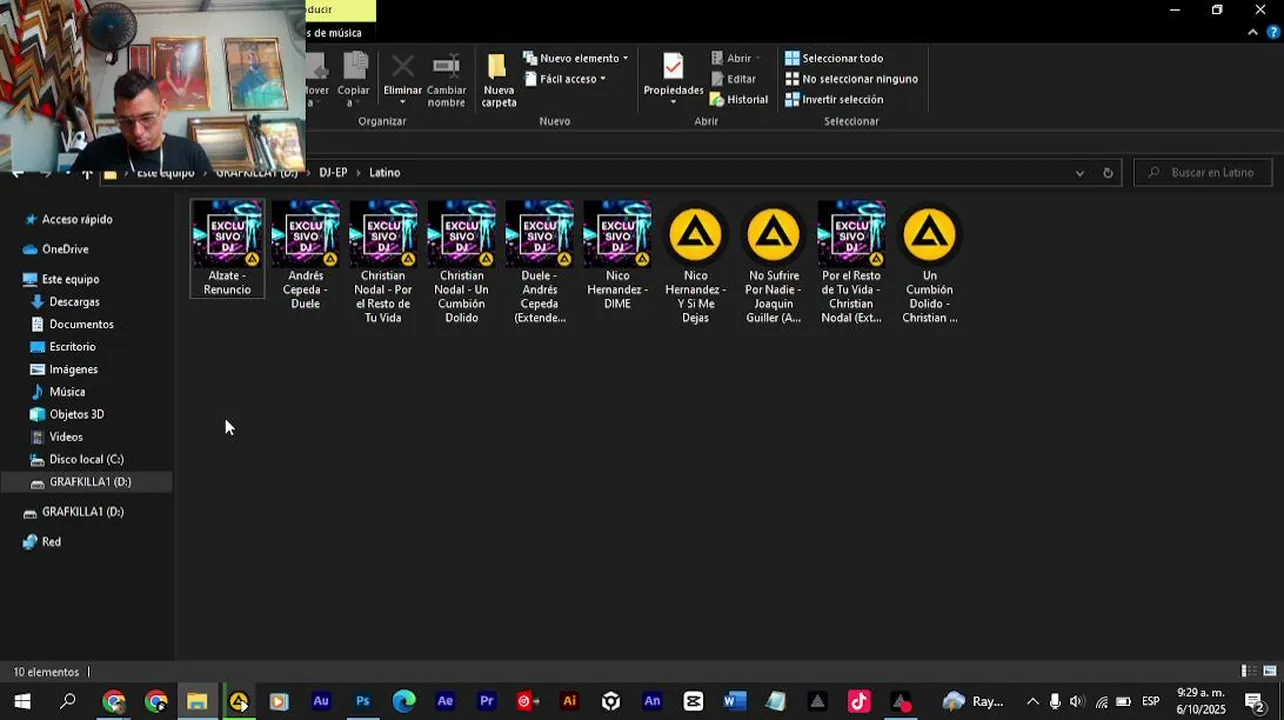Click Latino in address path
Viewport: 1284px width, 720px height.
coord(385,173)
